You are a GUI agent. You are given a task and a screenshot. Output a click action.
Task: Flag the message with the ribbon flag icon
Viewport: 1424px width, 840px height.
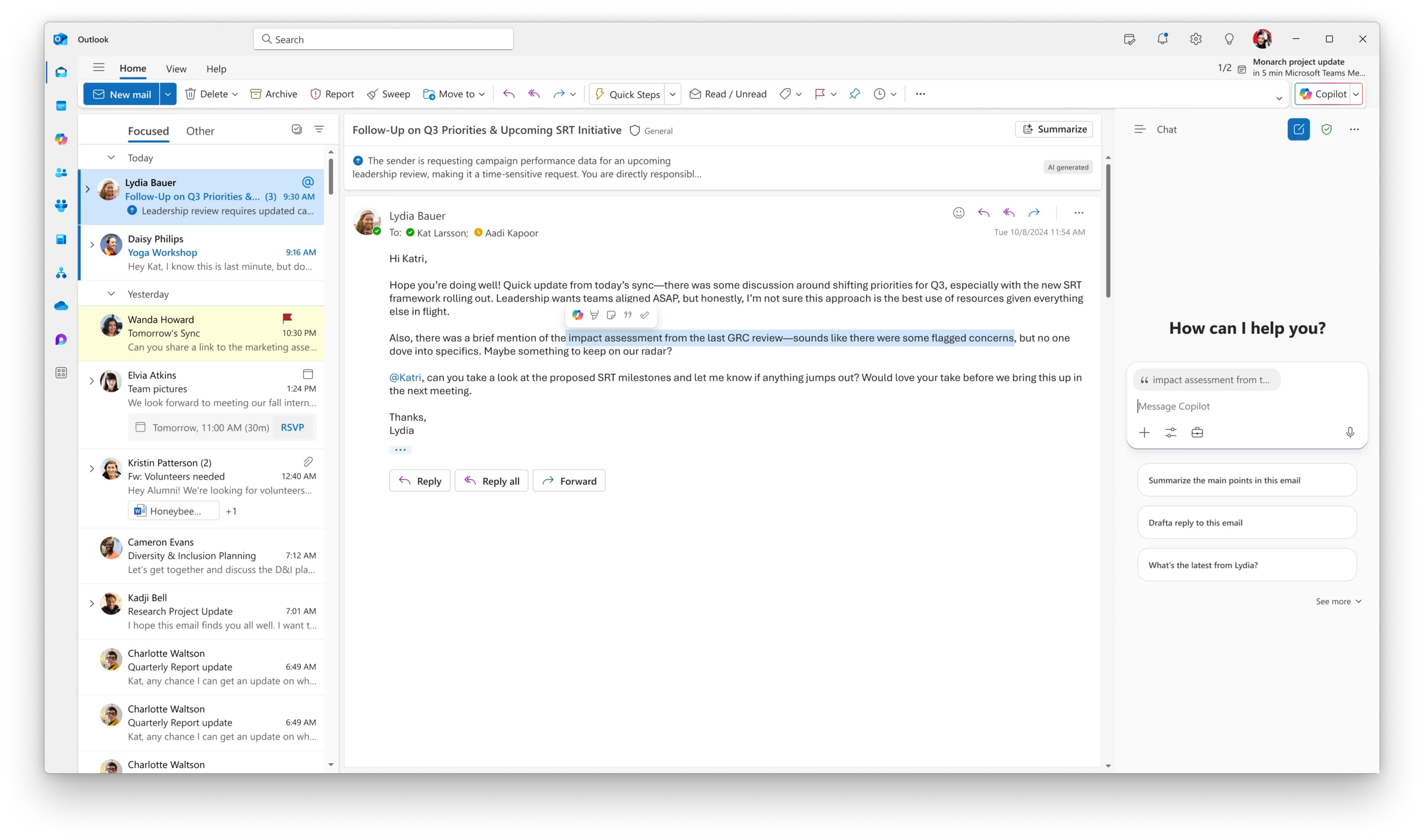coord(822,94)
